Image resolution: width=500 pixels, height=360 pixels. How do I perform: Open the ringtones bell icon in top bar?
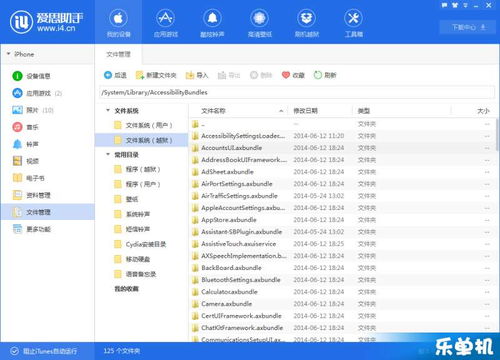(212, 22)
